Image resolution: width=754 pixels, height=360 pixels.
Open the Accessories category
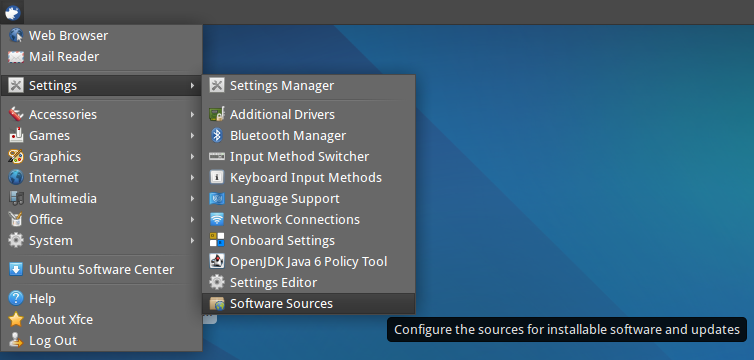click(x=101, y=114)
